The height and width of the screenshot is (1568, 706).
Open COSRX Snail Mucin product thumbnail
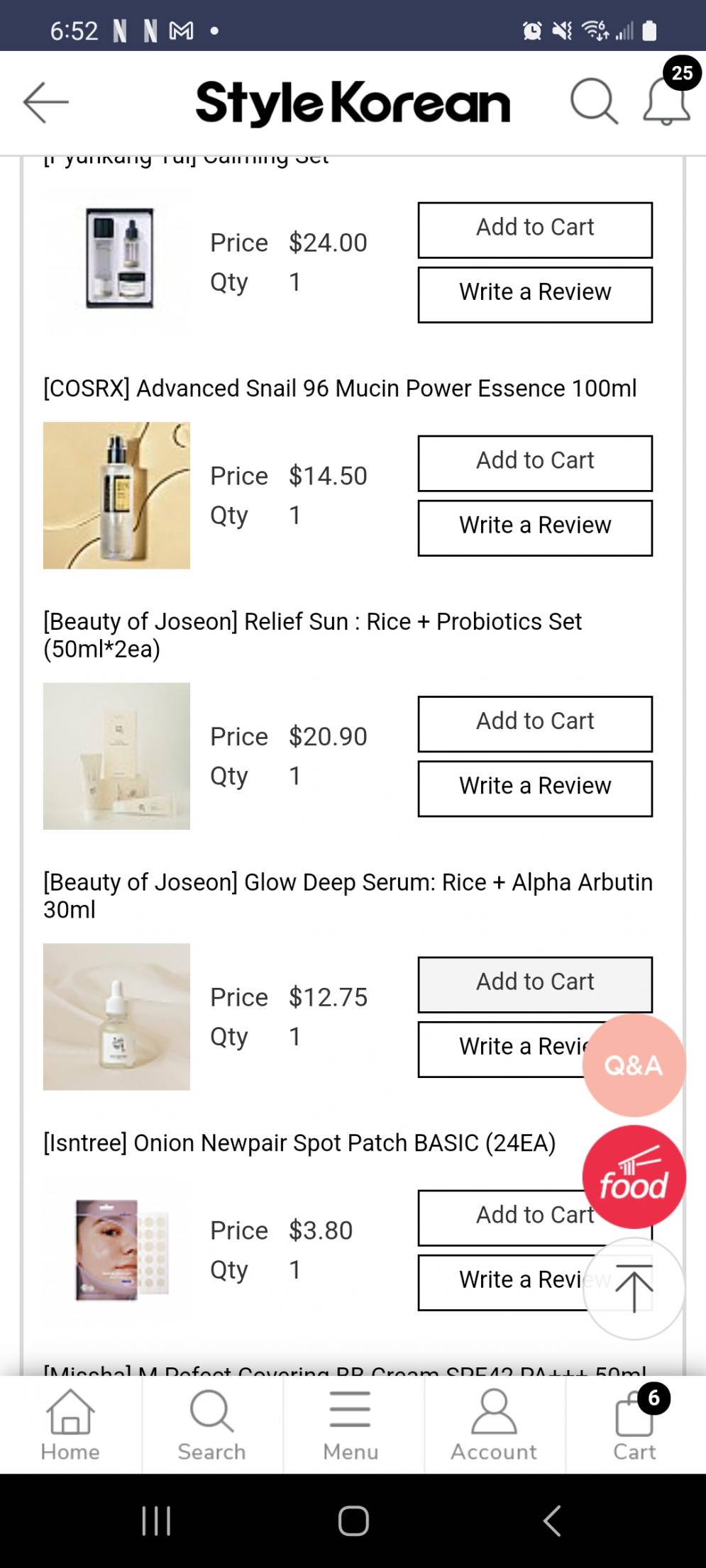coord(116,495)
